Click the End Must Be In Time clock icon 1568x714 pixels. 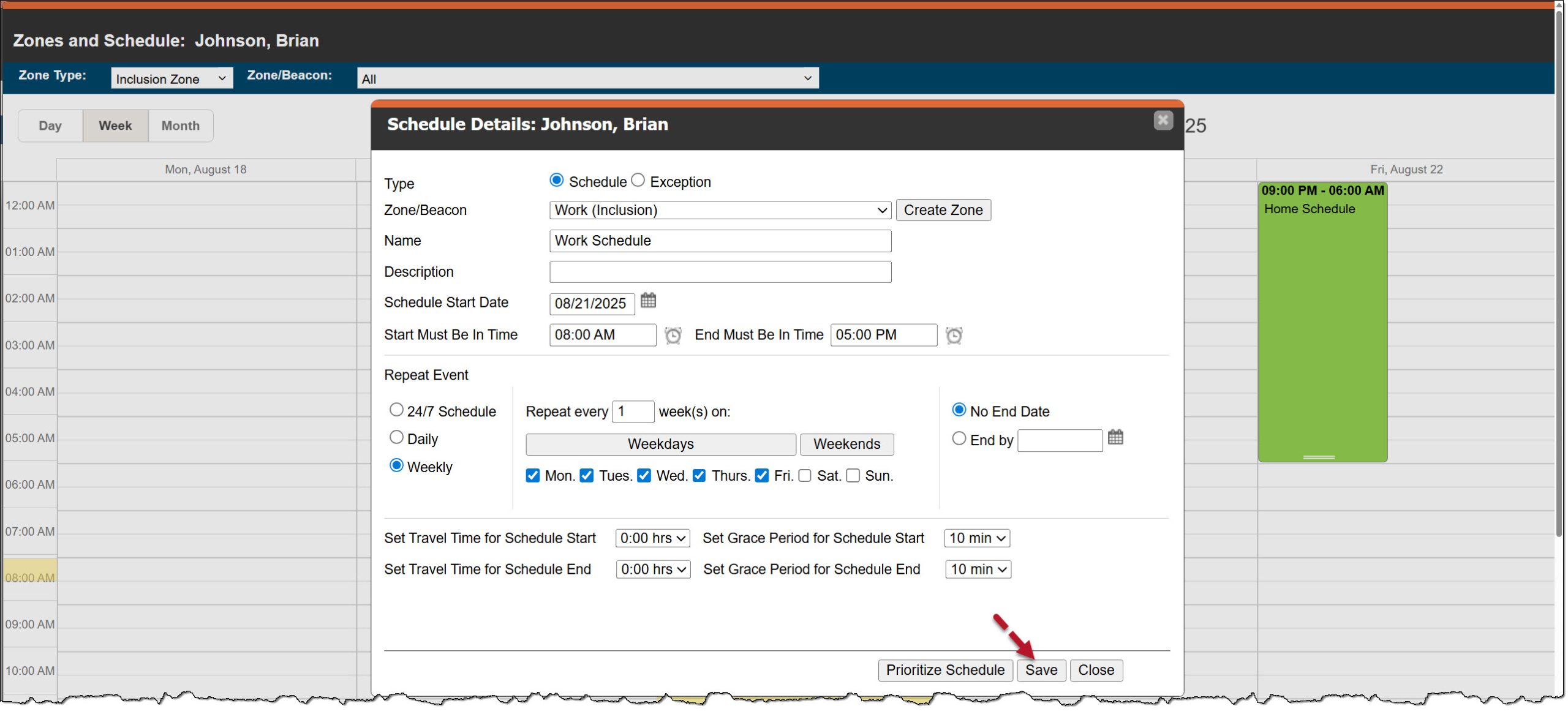coord(953,336)
